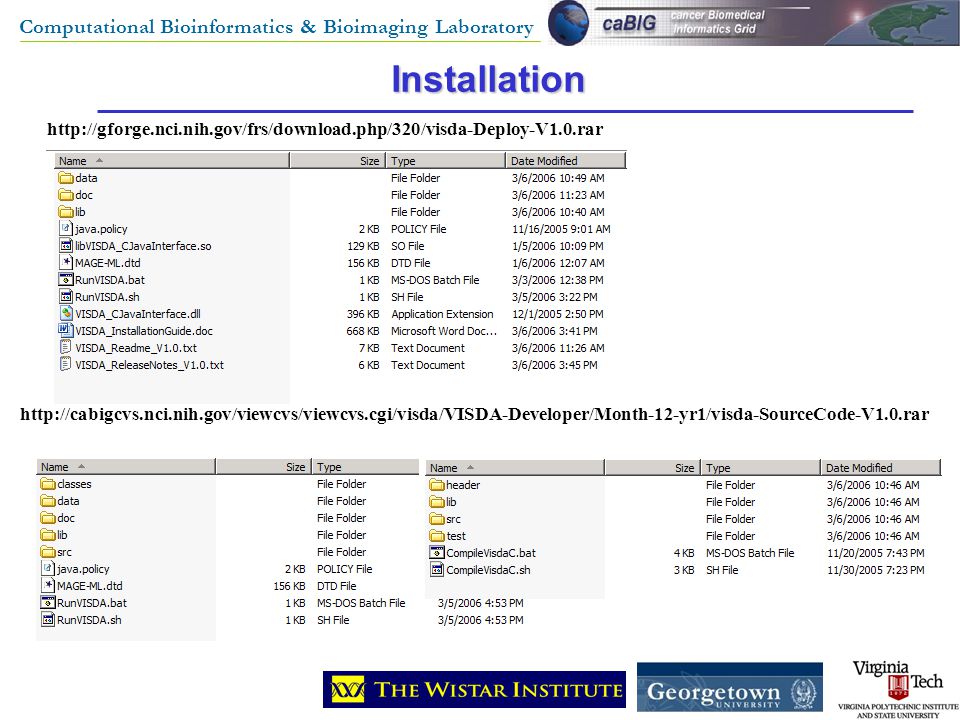Click the '11/30/2005 7:23 PM' date cell

click(876, 570)
